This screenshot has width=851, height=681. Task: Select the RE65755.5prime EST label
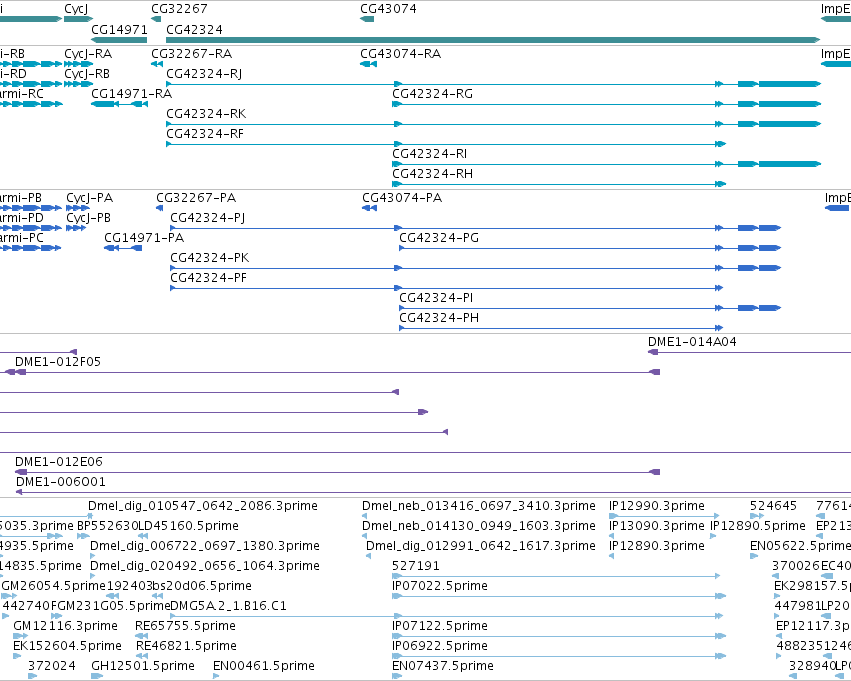[x=186, y=627]
